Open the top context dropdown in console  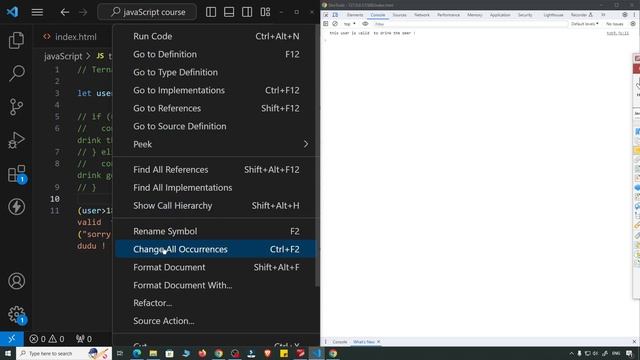click(349, 24)
